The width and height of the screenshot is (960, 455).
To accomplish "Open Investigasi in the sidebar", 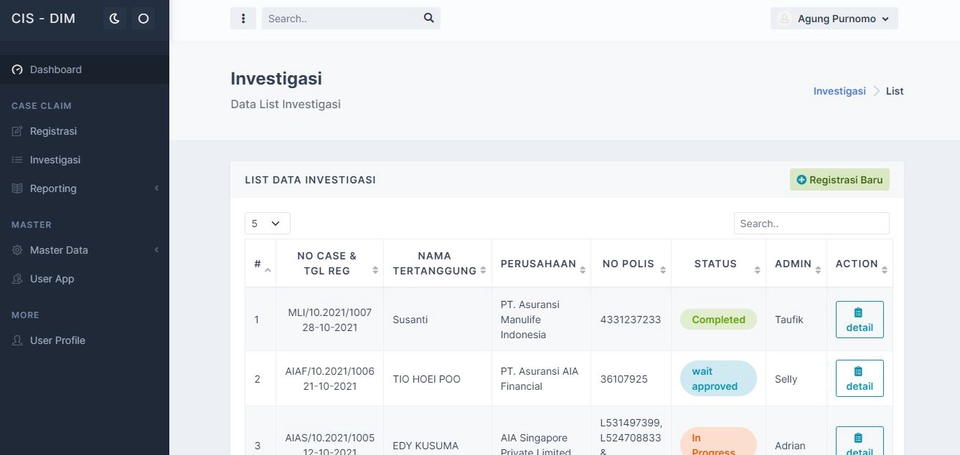I will [84, 160].
